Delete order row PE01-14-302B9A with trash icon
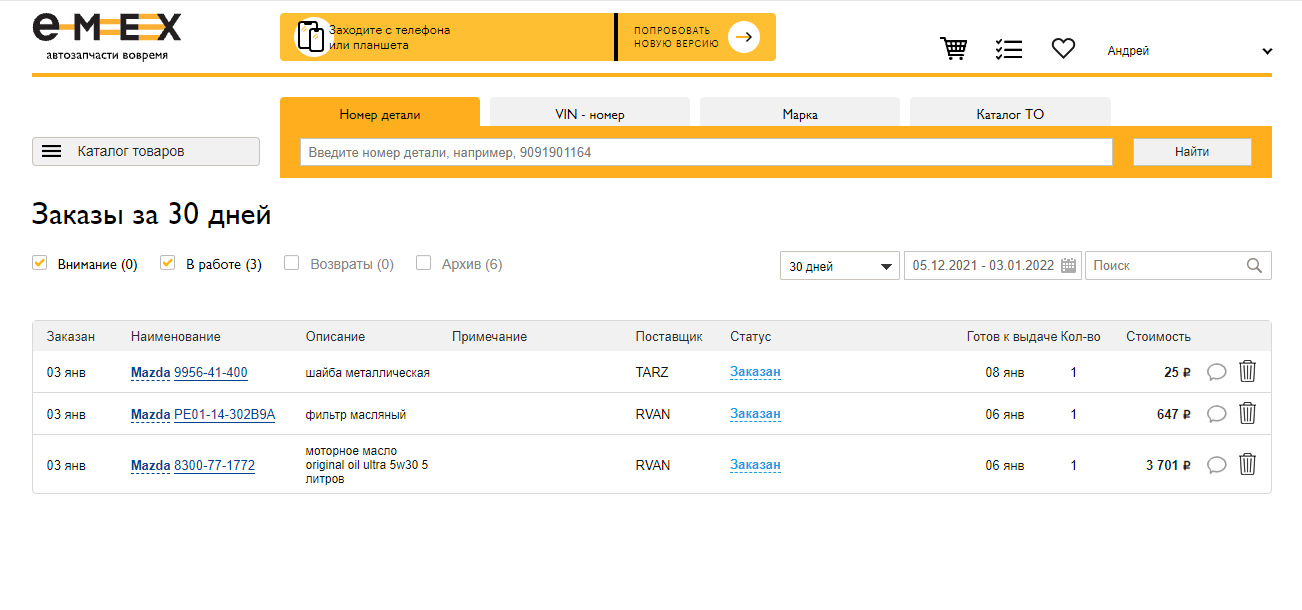1302x610 pixels. (x=1247, y=413)
